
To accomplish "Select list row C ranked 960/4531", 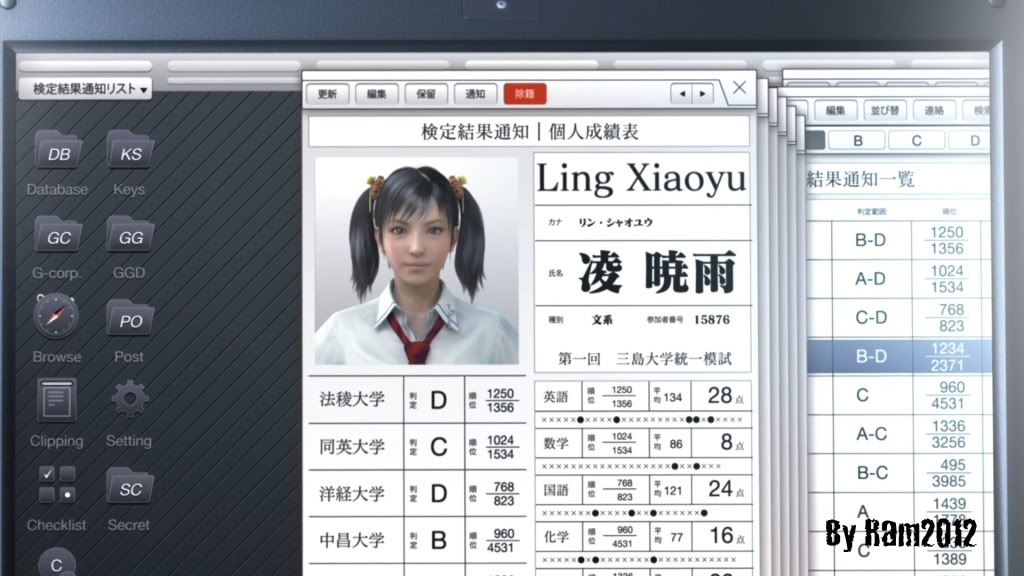I will tap(899, 395).
